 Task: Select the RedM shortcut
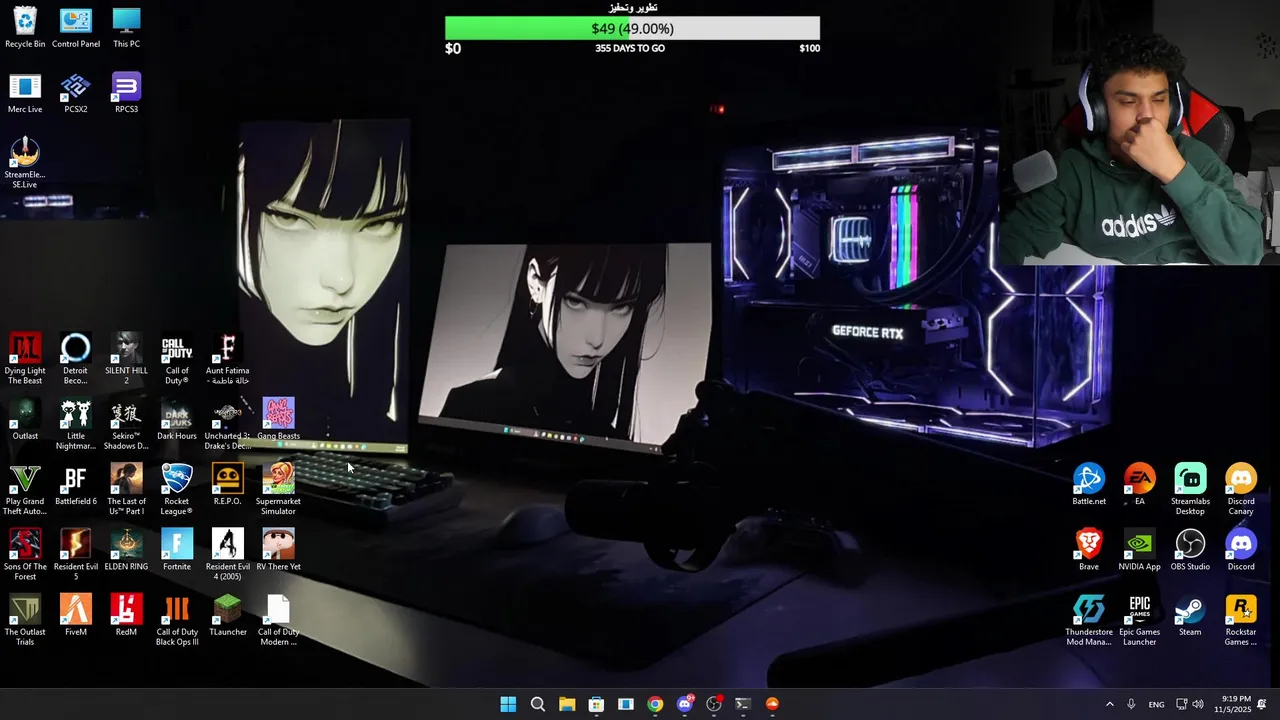click(126, 615)
